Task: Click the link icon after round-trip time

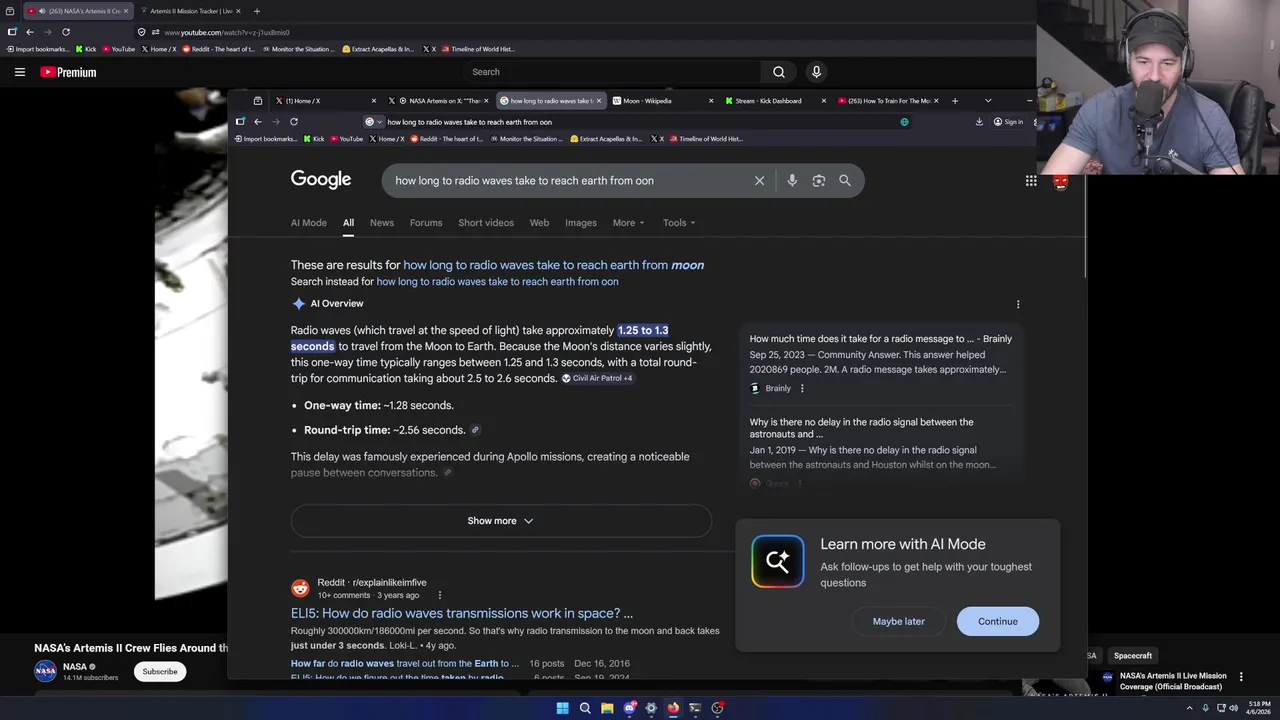Action: [475, 430]
